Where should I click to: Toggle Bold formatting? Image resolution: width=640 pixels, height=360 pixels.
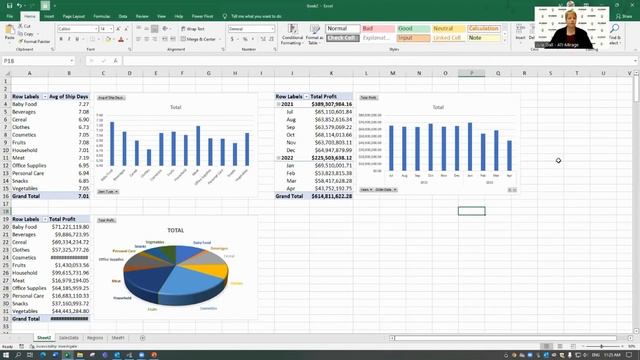point(61,39)
